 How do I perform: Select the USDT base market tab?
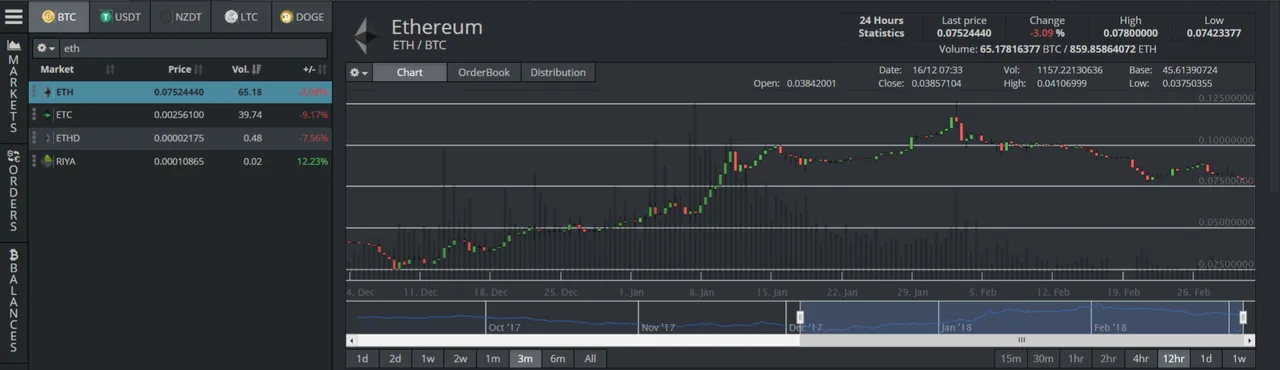tap(120, 17)
